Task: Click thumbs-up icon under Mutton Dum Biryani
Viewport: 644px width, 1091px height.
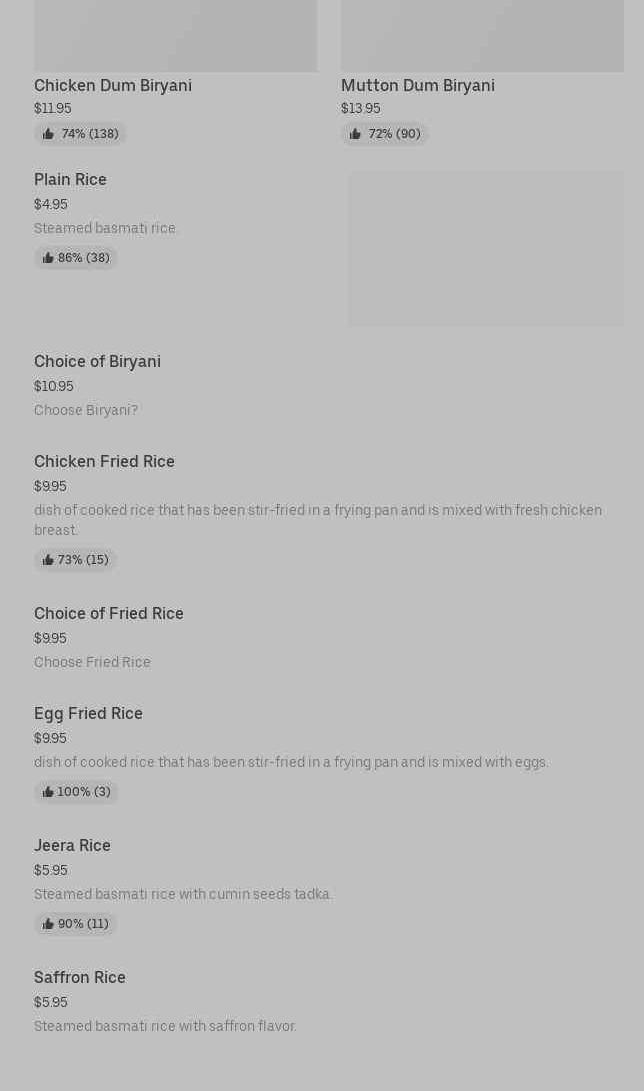Action: point(355,134)
